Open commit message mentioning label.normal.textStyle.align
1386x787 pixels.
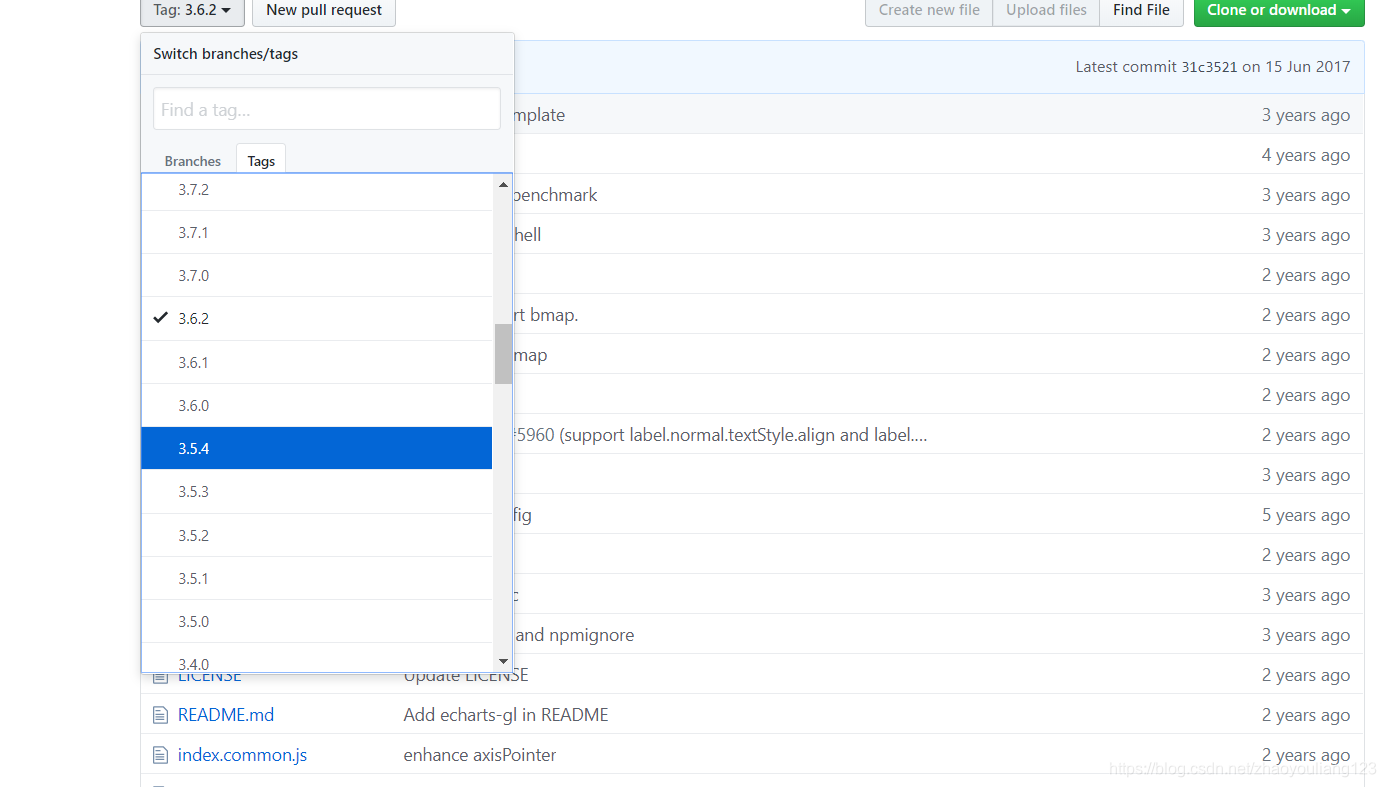click(720, 435)
